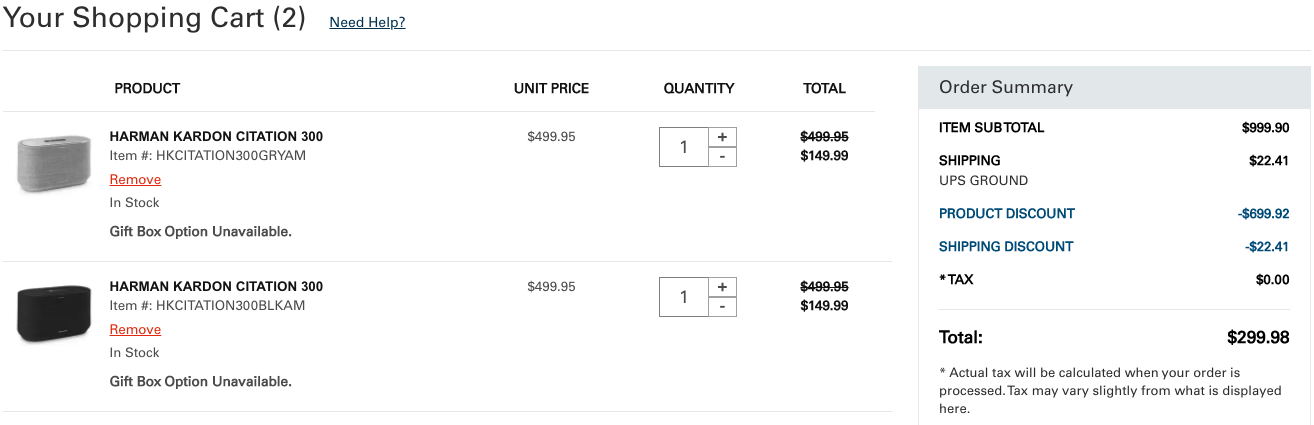Increase quantity of the gray Citation 300

pos(722,137)
